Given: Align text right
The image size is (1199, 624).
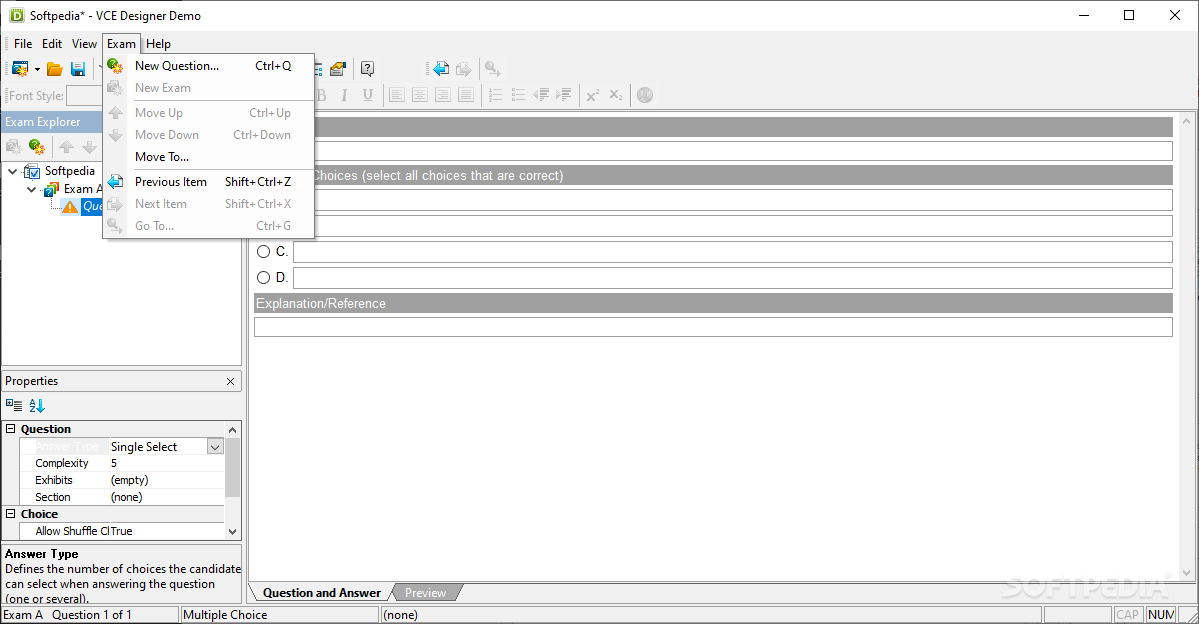Looking at the screenshot, I should point(443,95).
